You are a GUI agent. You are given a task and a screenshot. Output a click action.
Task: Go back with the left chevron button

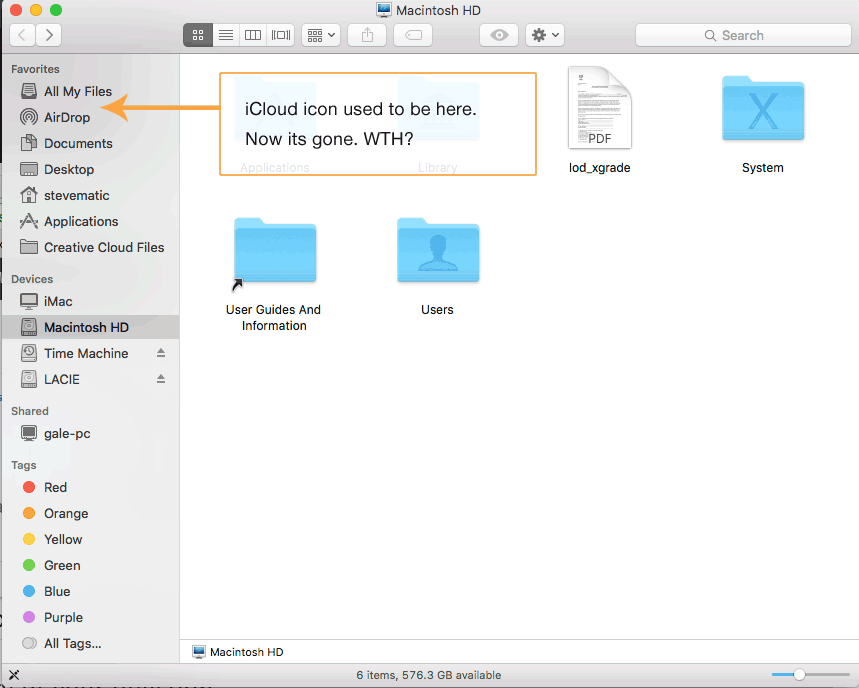22,35
